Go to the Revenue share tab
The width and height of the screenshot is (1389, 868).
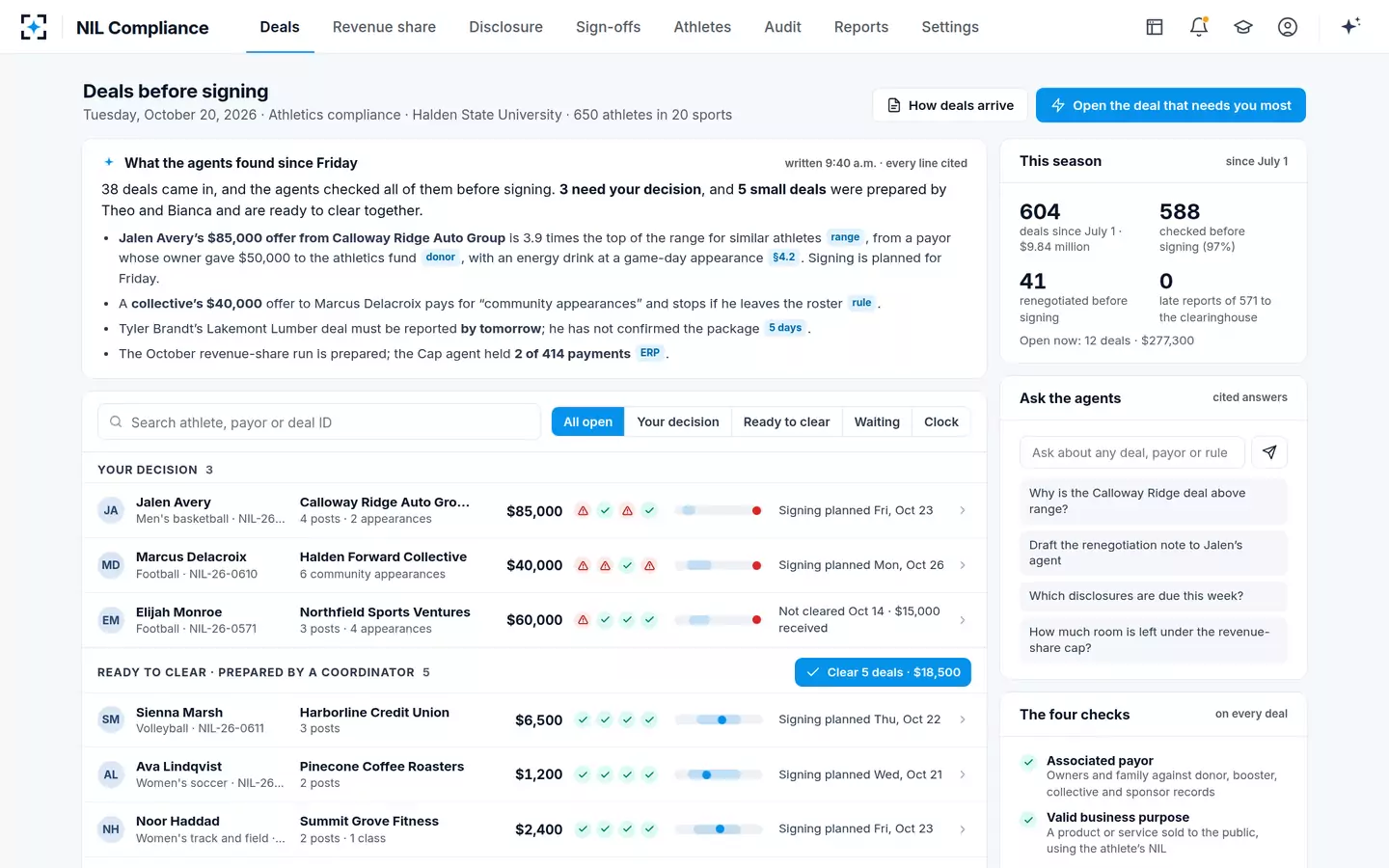pyautogui.click(x=384, y=27)
